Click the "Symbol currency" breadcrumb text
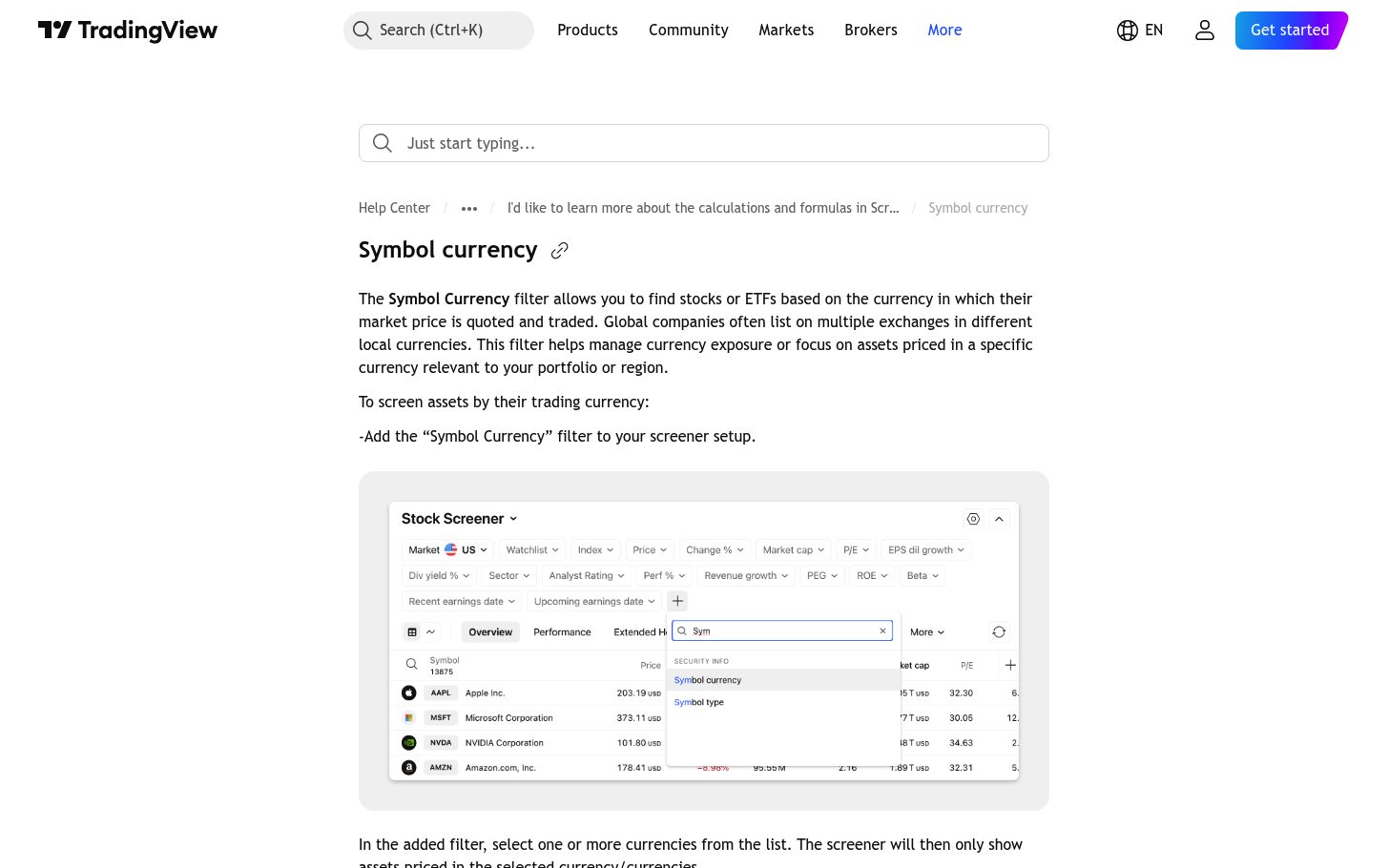 click(978, 208)
